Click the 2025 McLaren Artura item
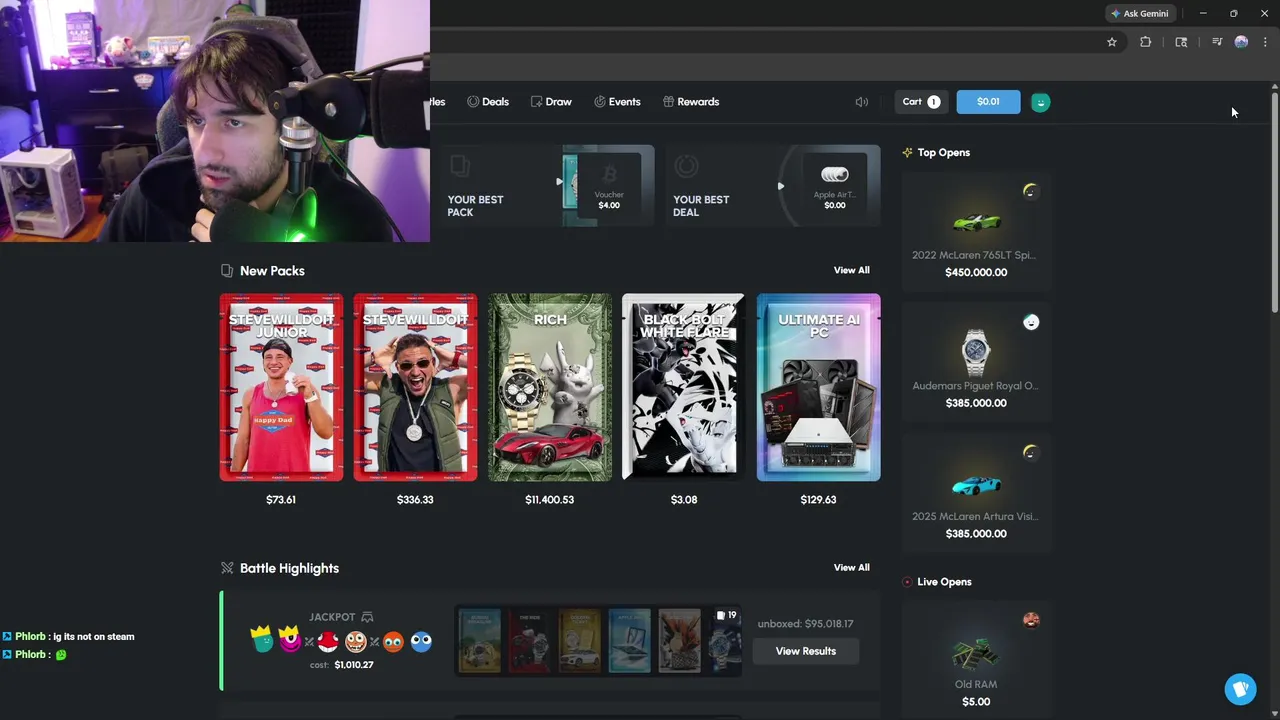 (x=976, y=493)
